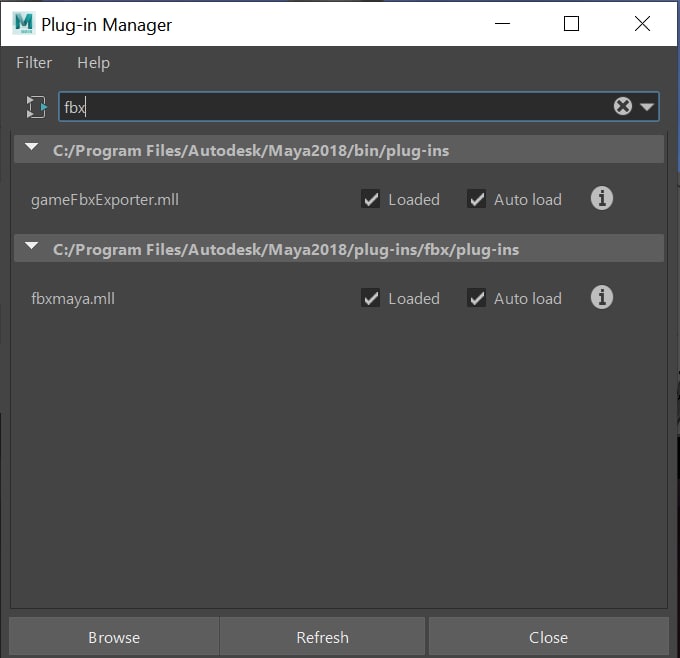Close the window with title bar X
This screenshot has height=658, width=680.
642,23
